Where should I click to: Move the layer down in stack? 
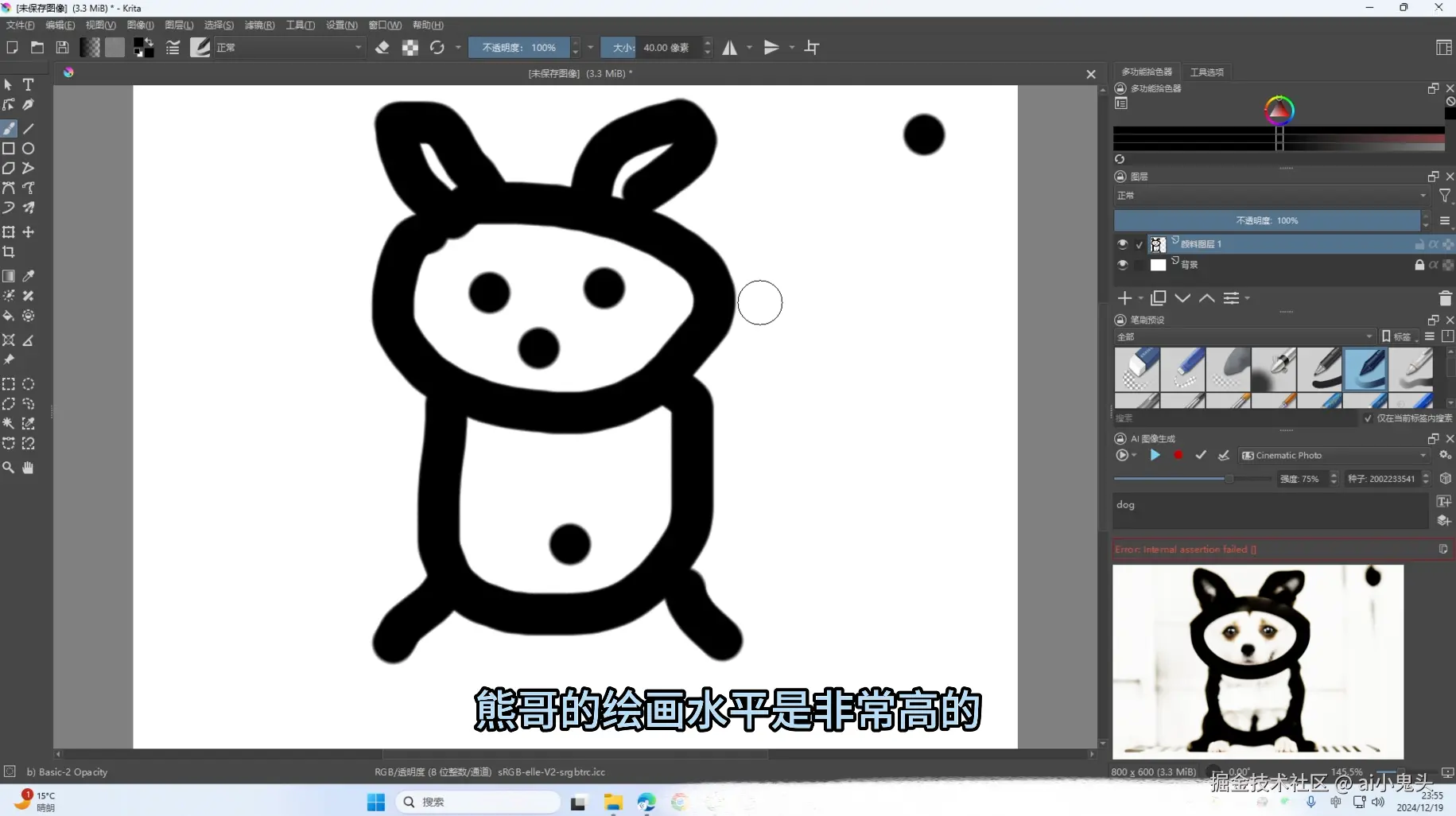[x=1182, y=298]
